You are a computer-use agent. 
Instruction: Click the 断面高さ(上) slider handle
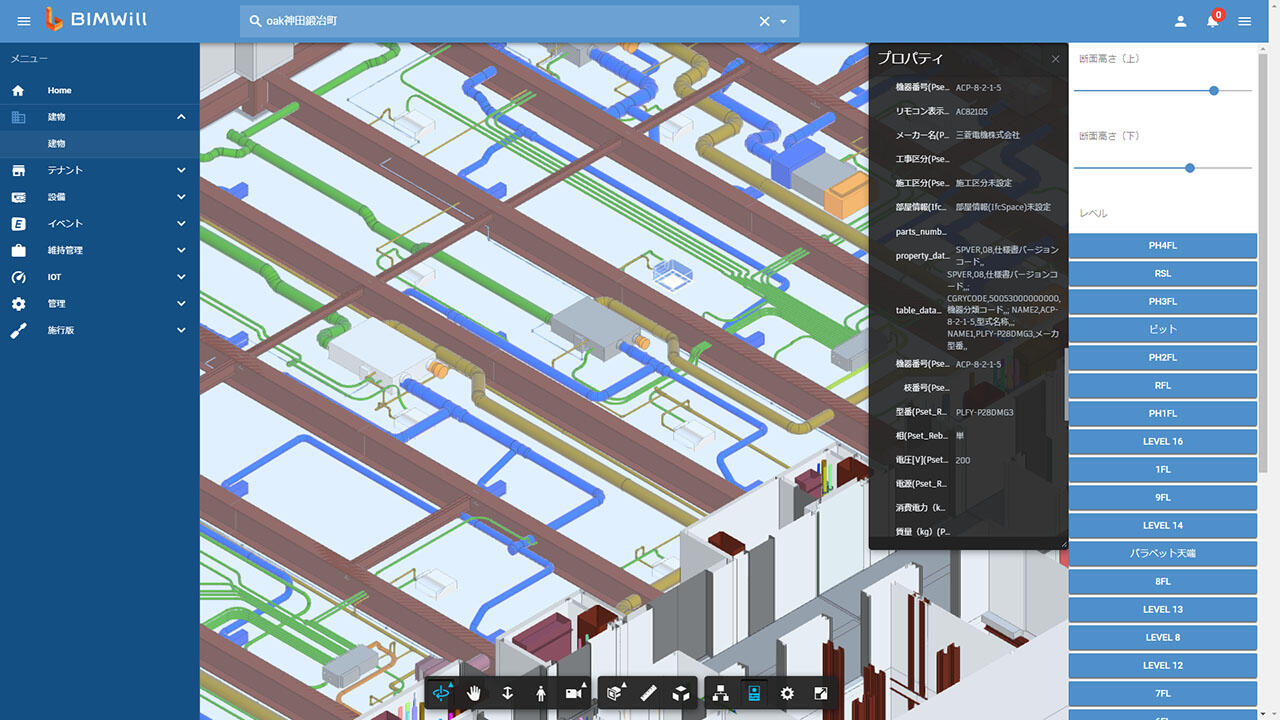(x=1214, y=90)
